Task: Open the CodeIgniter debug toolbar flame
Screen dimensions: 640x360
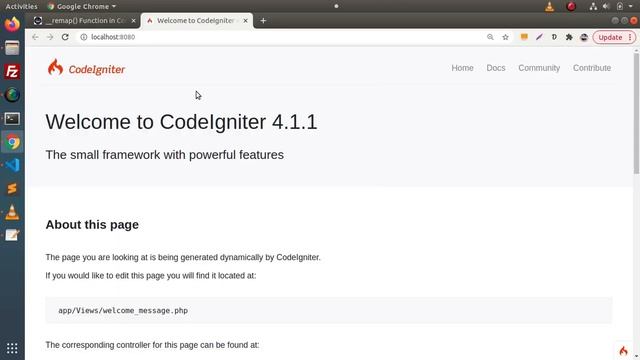Action: 623,351
